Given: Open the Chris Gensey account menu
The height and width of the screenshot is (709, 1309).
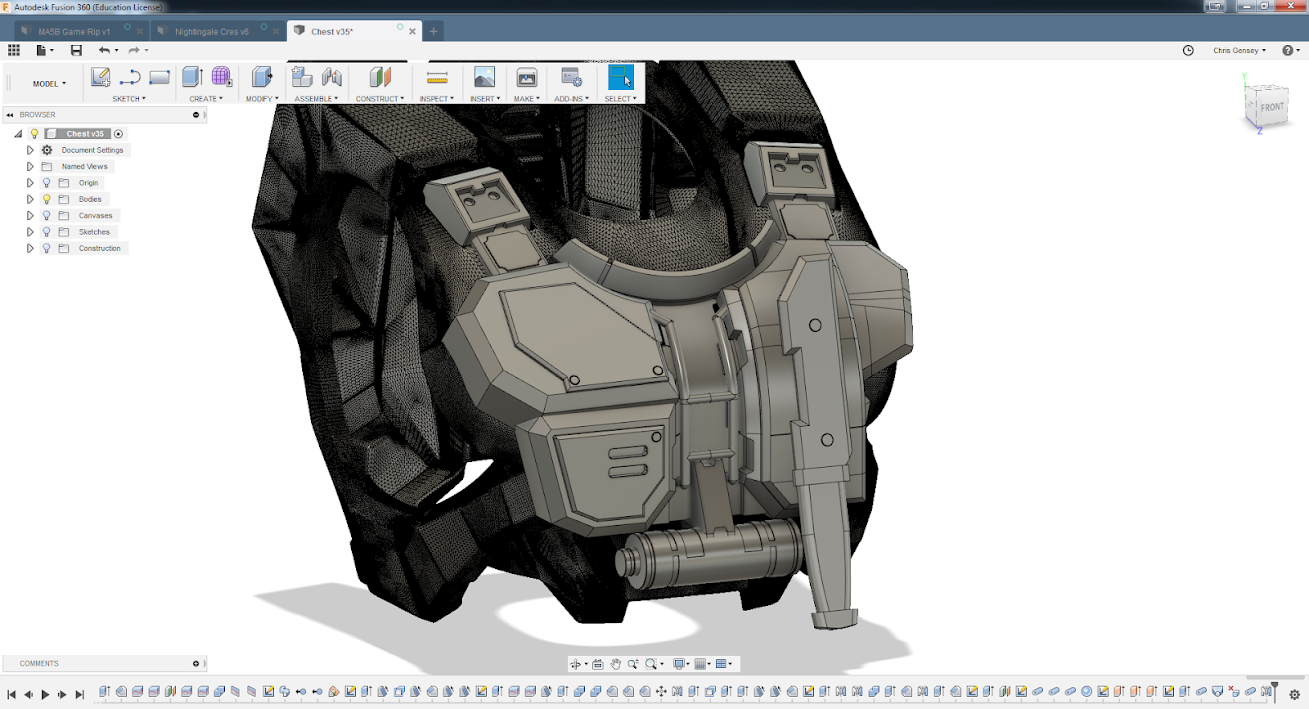Looking at the screenshot, I should pos(1239,50).
